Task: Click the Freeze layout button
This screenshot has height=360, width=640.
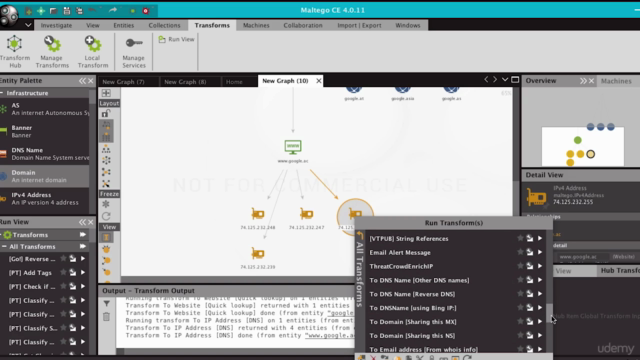Action: click(109, 194)
